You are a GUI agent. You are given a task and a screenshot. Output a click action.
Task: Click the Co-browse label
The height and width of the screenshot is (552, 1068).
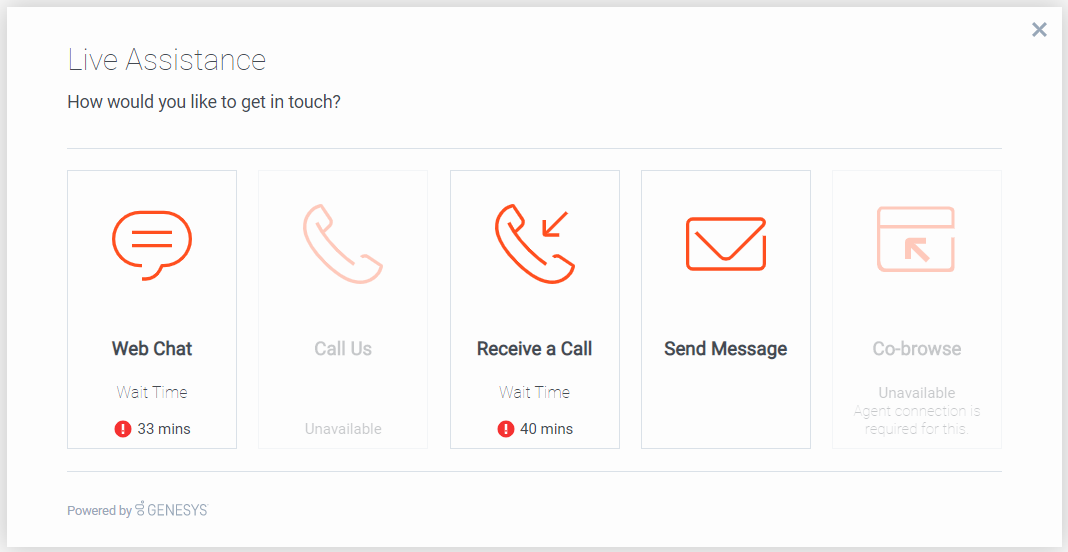click(917, 349)
